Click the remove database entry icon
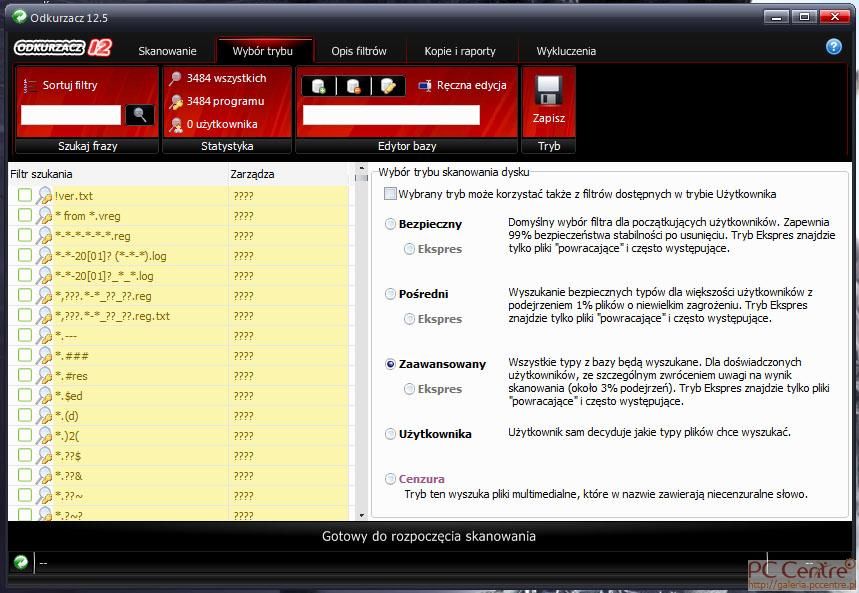 coord(353,86)
